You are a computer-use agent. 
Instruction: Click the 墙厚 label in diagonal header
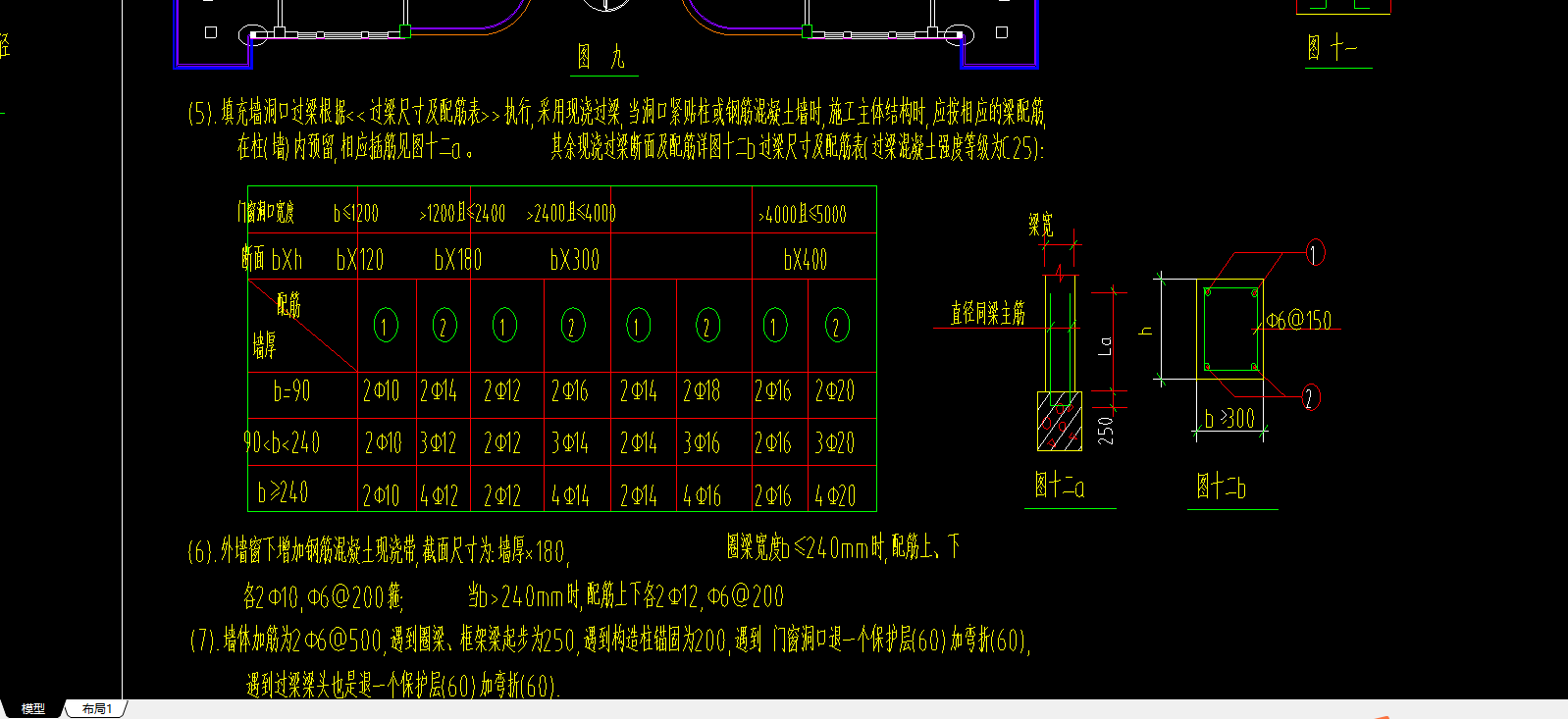264,345
